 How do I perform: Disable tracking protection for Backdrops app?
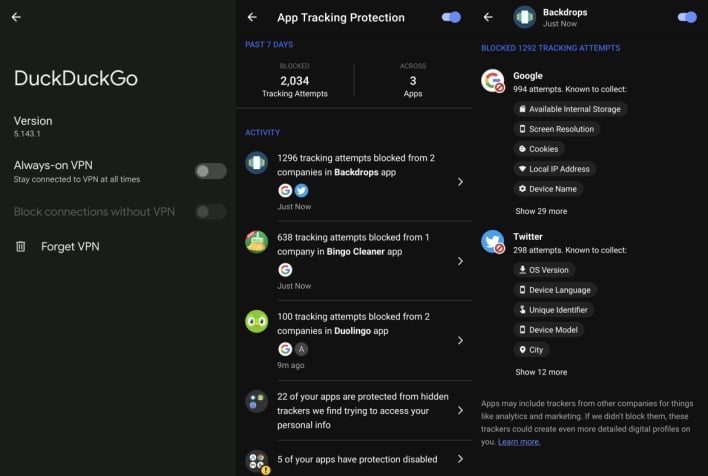tap(687, 17)
